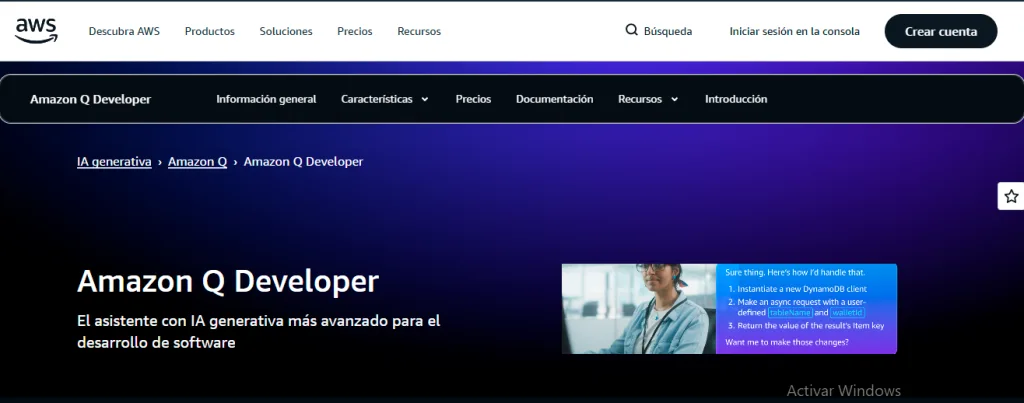Click Amazon Q Developer nav title
1024x403 pixels.
pos(91,99)
